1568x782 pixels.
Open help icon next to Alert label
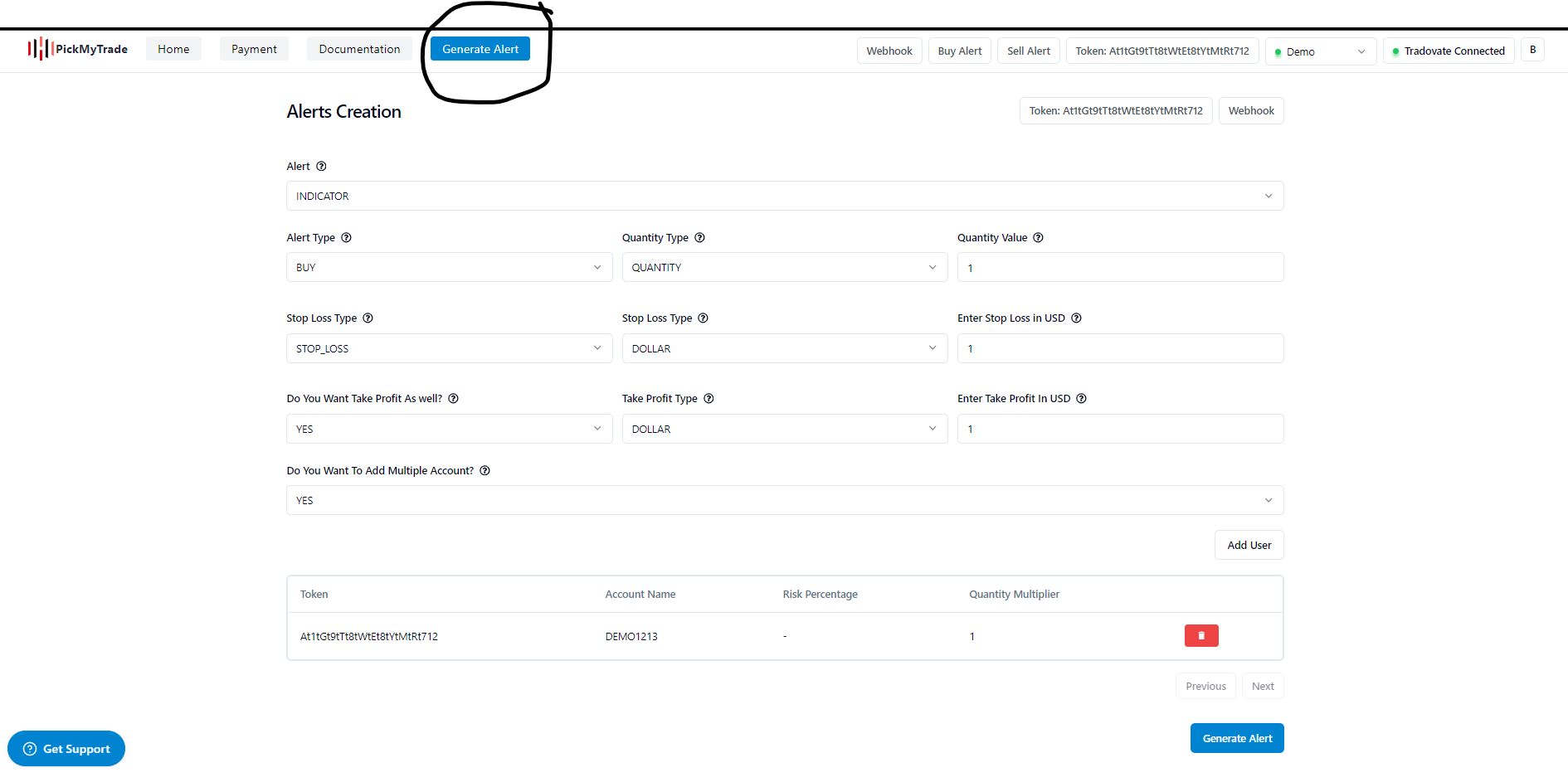(x=321, y=166)
